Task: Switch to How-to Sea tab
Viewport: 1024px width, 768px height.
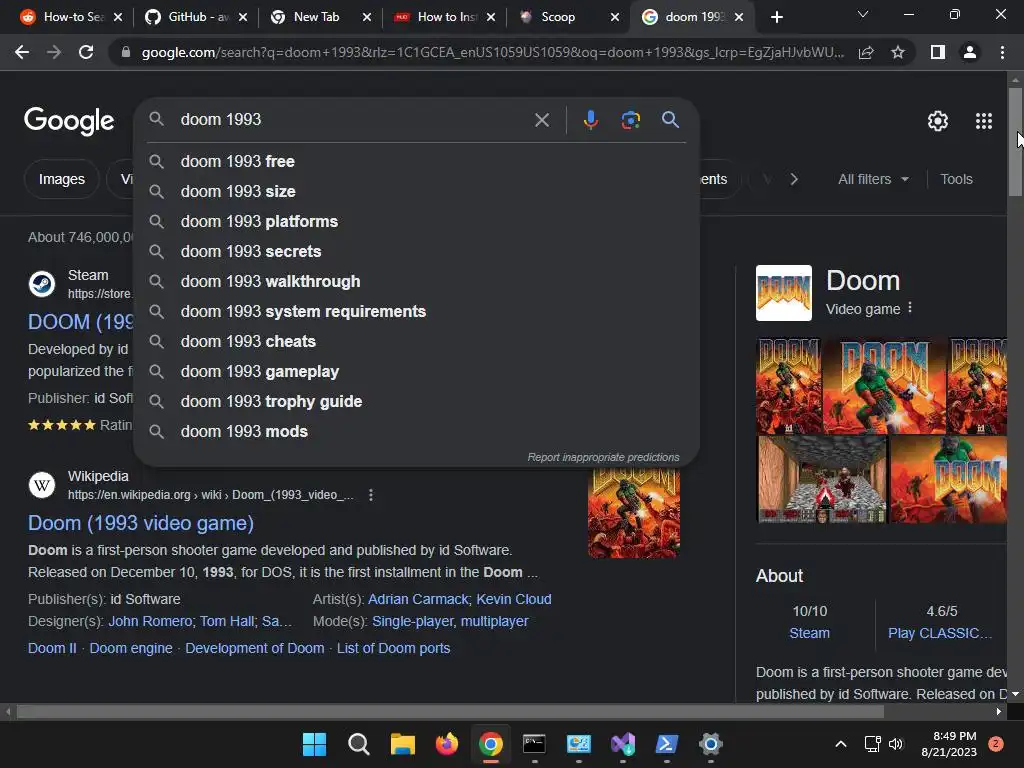Action: 65,17
